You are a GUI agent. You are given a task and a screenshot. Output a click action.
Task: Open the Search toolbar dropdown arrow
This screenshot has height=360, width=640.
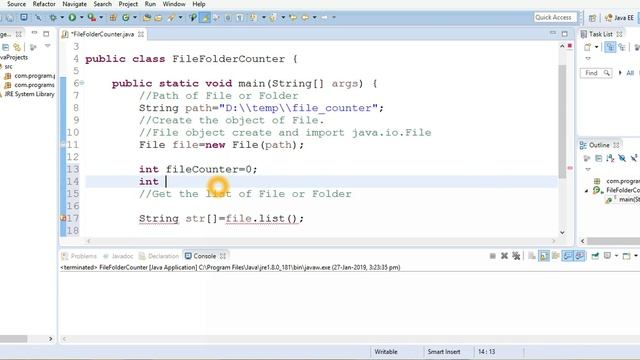click(180, 18)
